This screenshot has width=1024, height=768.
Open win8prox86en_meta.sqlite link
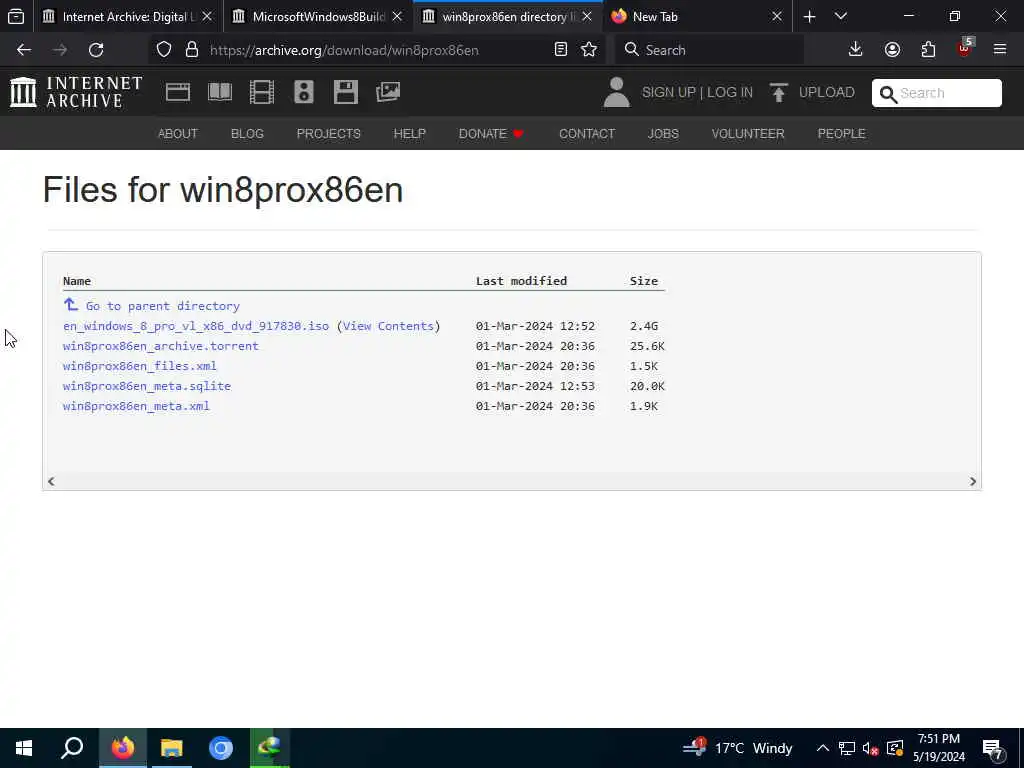coord(147,386)
